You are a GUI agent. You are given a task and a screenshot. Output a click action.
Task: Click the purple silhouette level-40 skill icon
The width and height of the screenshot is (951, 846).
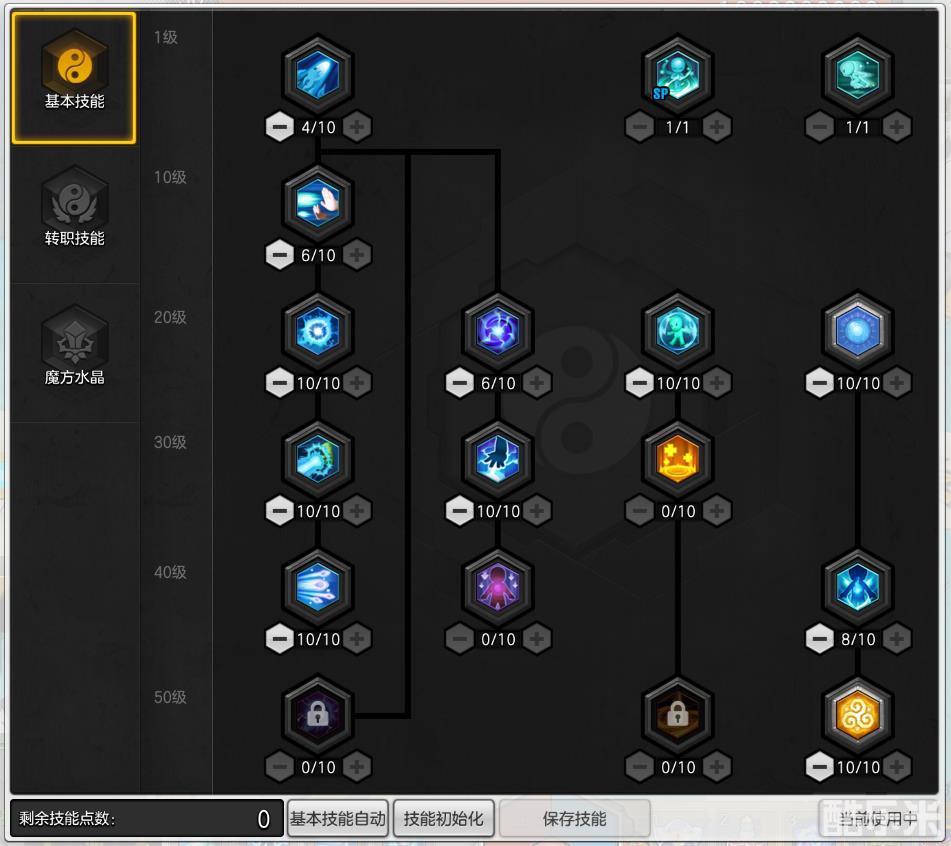click(497, 586)
